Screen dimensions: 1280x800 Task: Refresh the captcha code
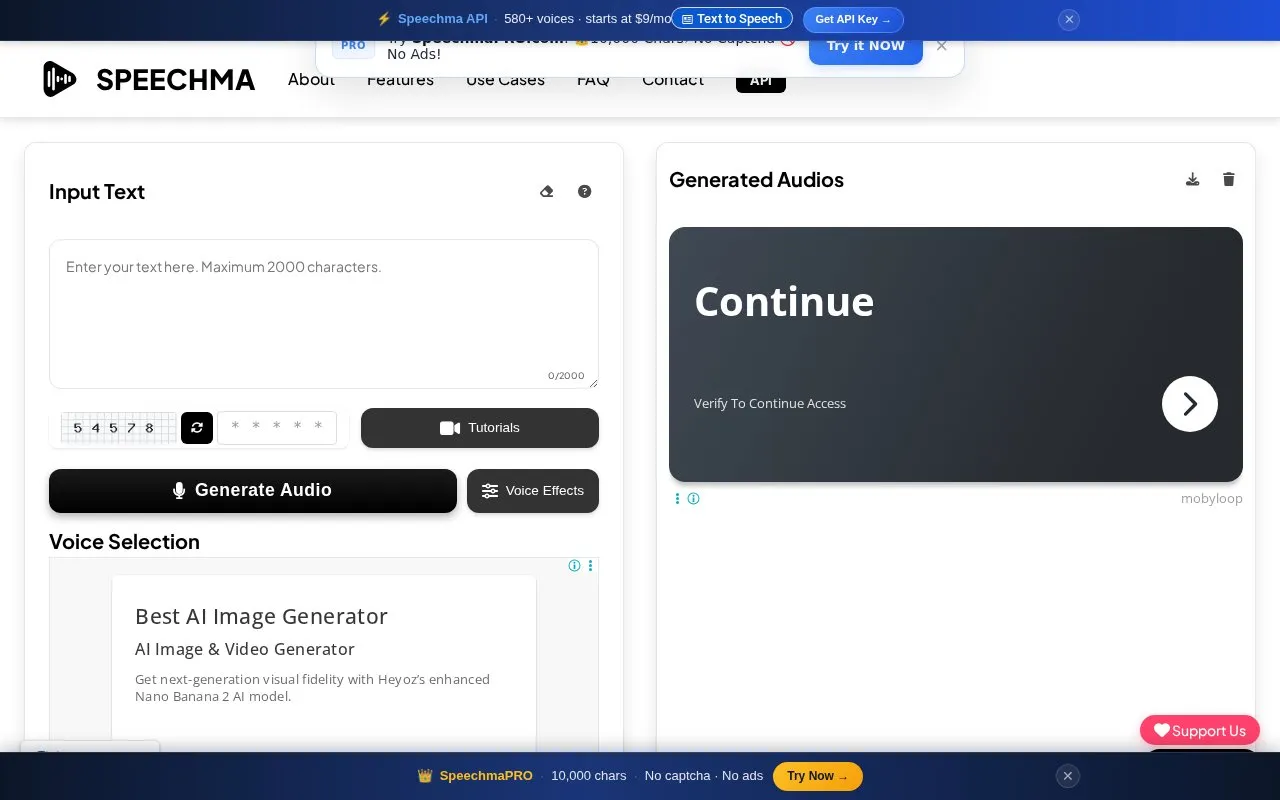[197, 428]
